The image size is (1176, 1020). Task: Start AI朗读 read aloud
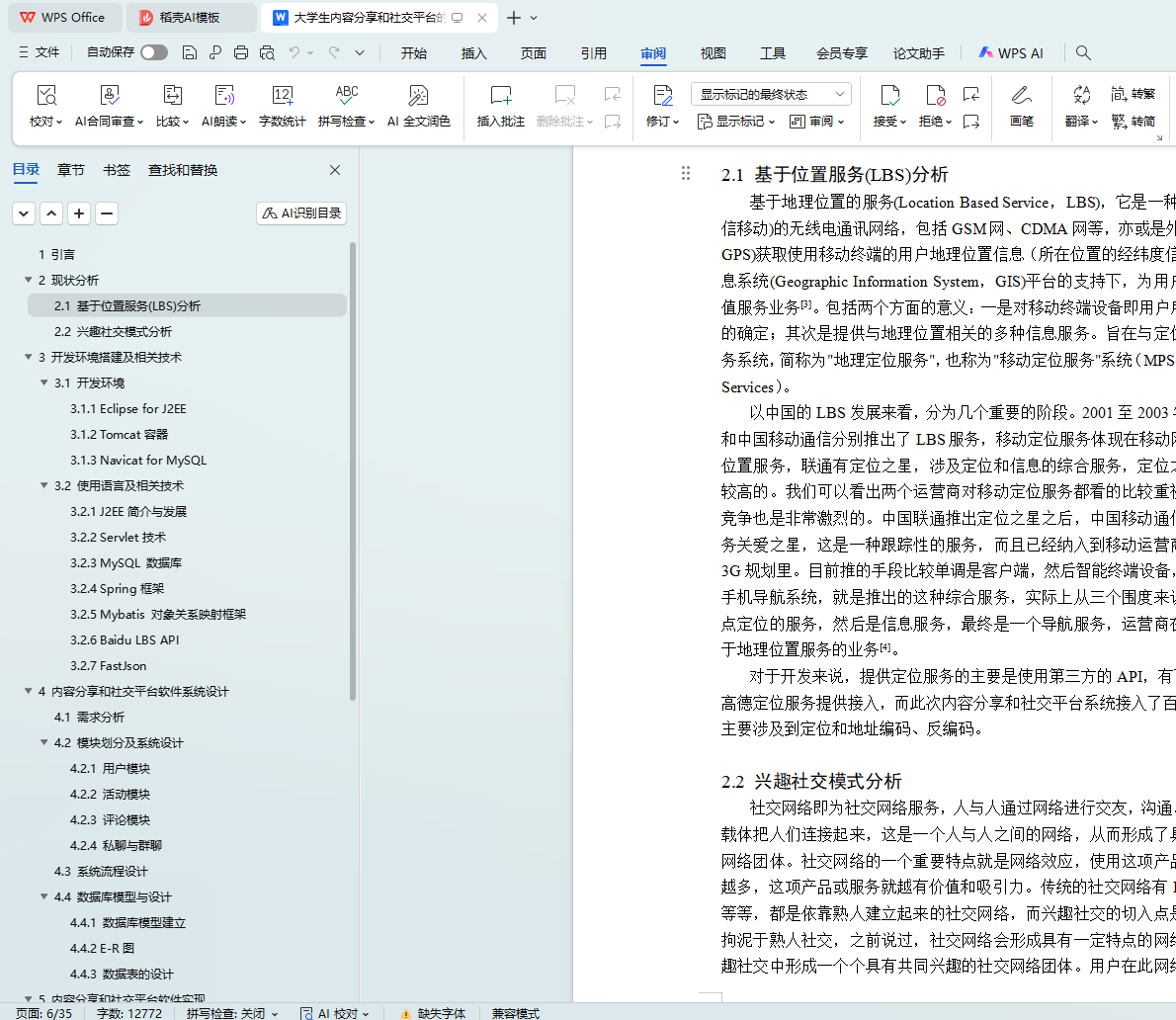click(x=224, y=106)
